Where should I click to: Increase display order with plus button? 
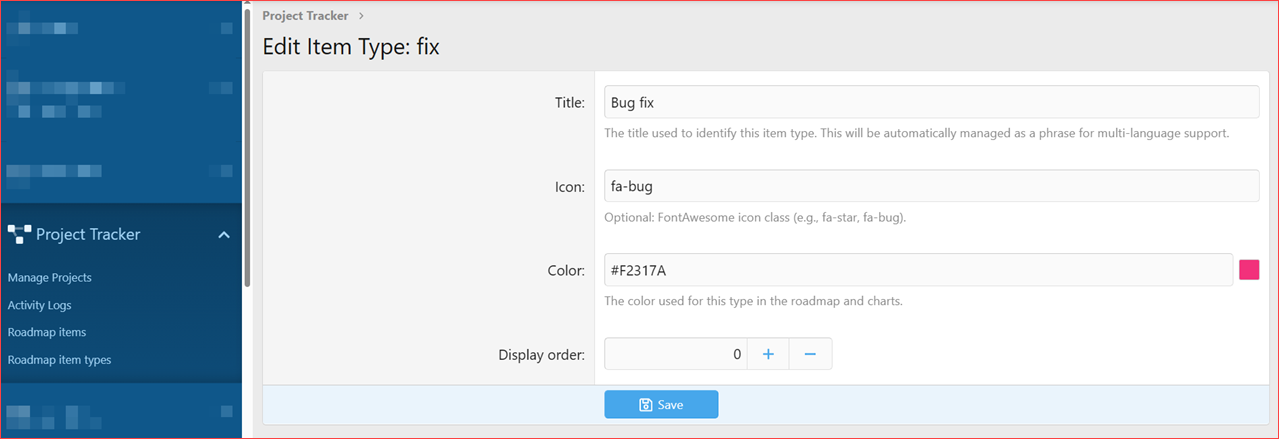[x=768, y=354]
